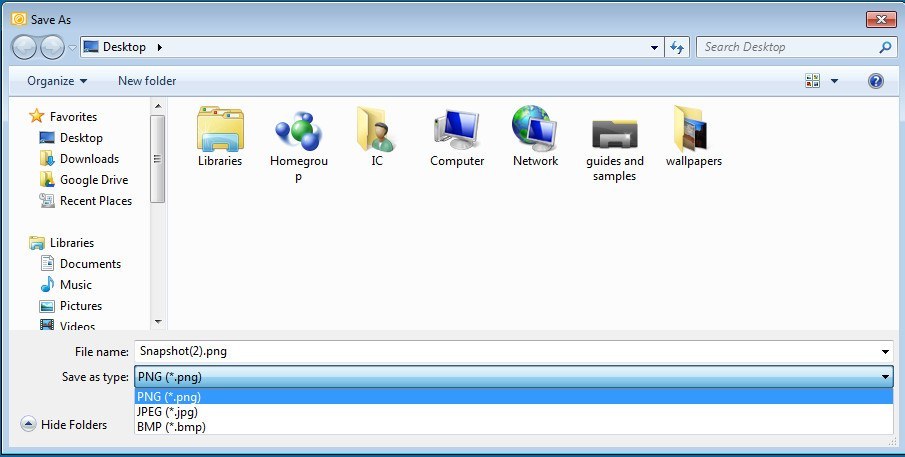The height and width of the screenshot is (457, 905).
Task: Select the Homegroup icon
Action: (x=298, y=130)
